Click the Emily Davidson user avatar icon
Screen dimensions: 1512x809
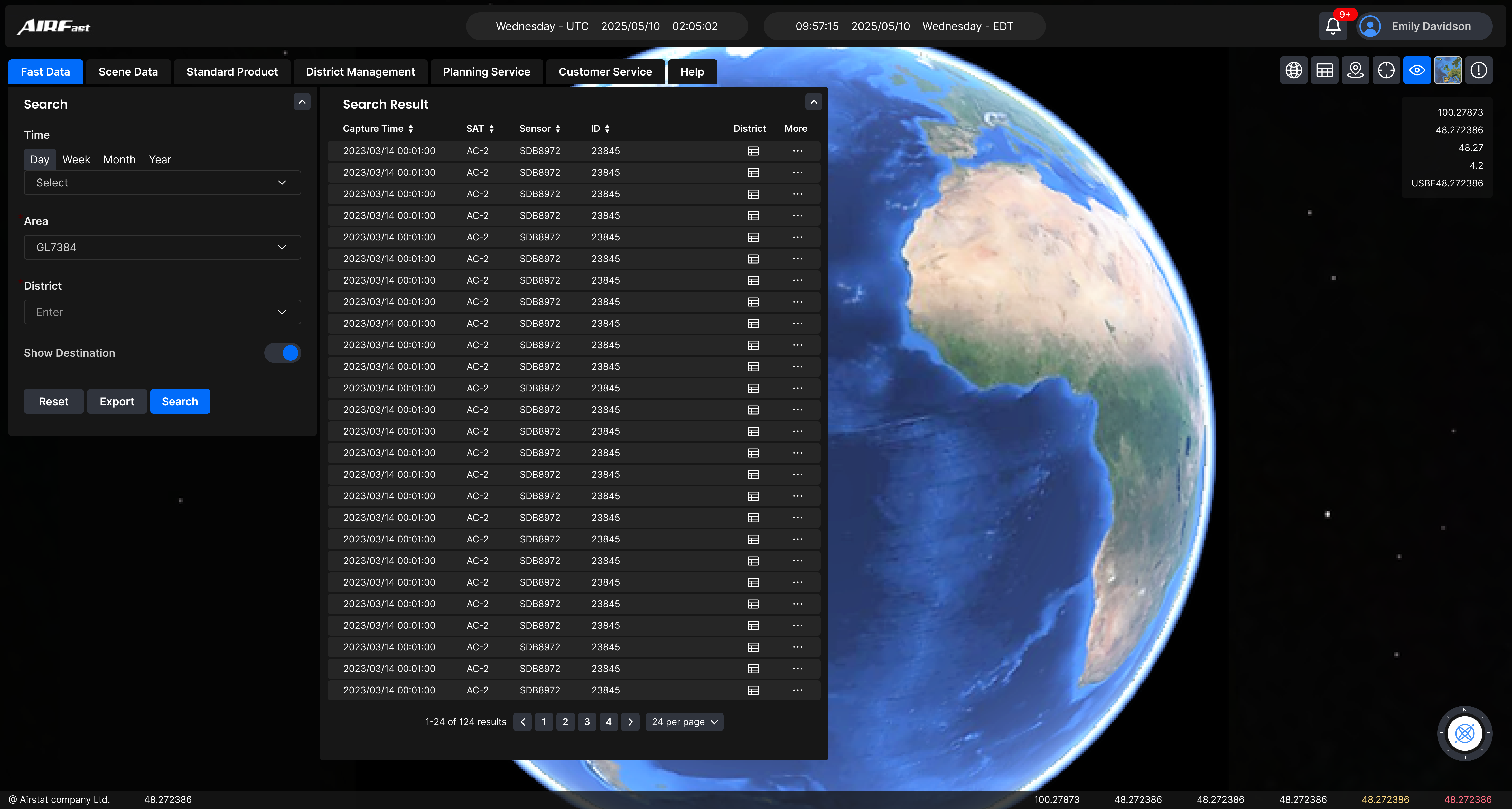[x=1370, y=26]
